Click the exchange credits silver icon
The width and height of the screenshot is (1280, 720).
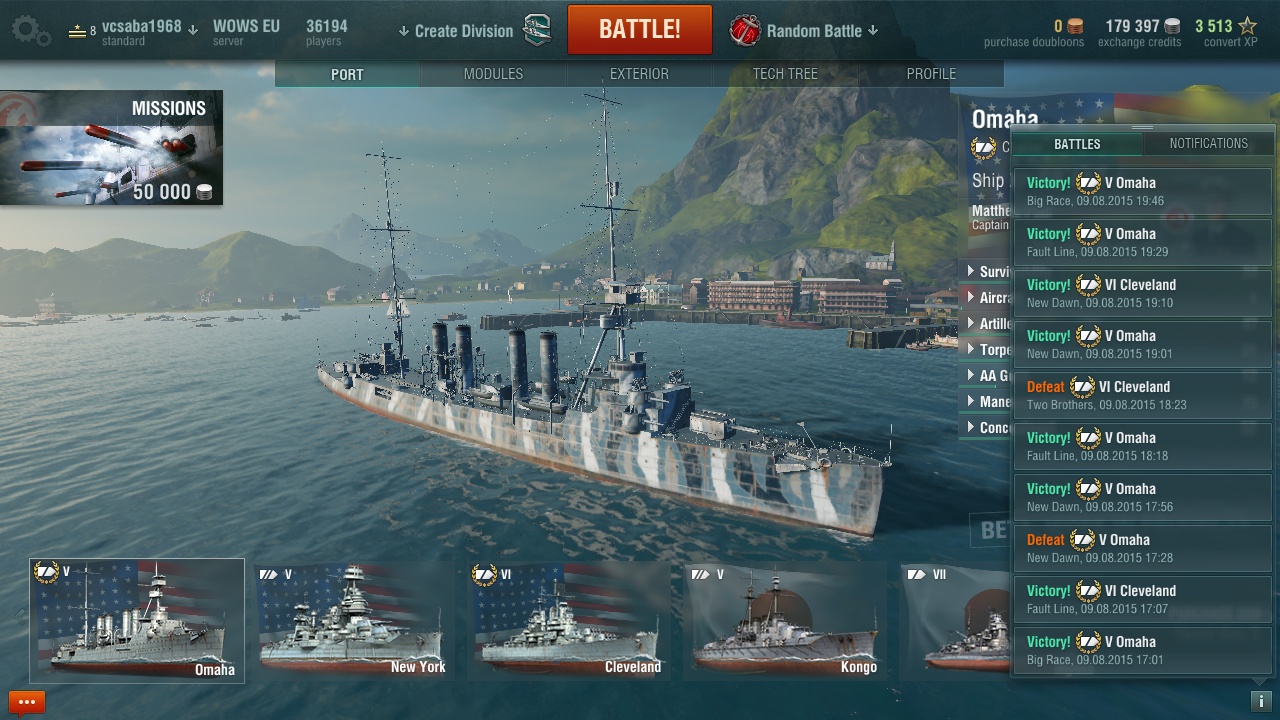(1172, 26)
